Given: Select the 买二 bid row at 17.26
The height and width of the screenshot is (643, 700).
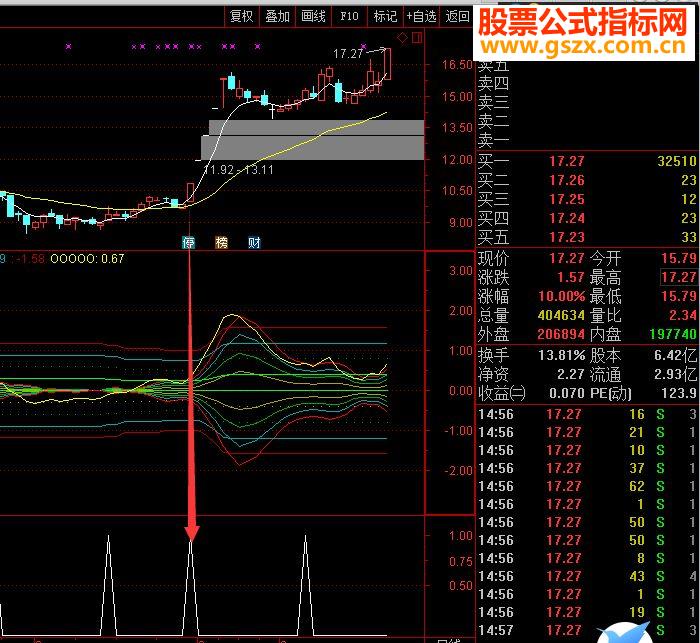Looking at the screenshot, I should (x=587, y=180).
